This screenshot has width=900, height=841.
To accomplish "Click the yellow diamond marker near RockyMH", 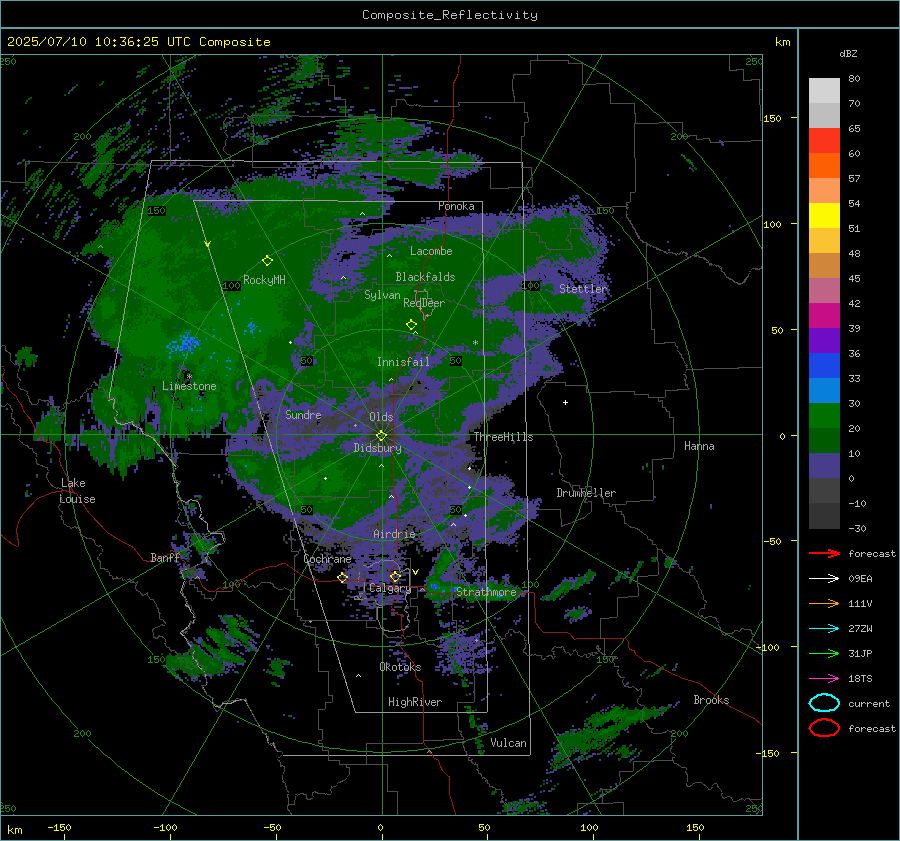I will click(267, 261).
